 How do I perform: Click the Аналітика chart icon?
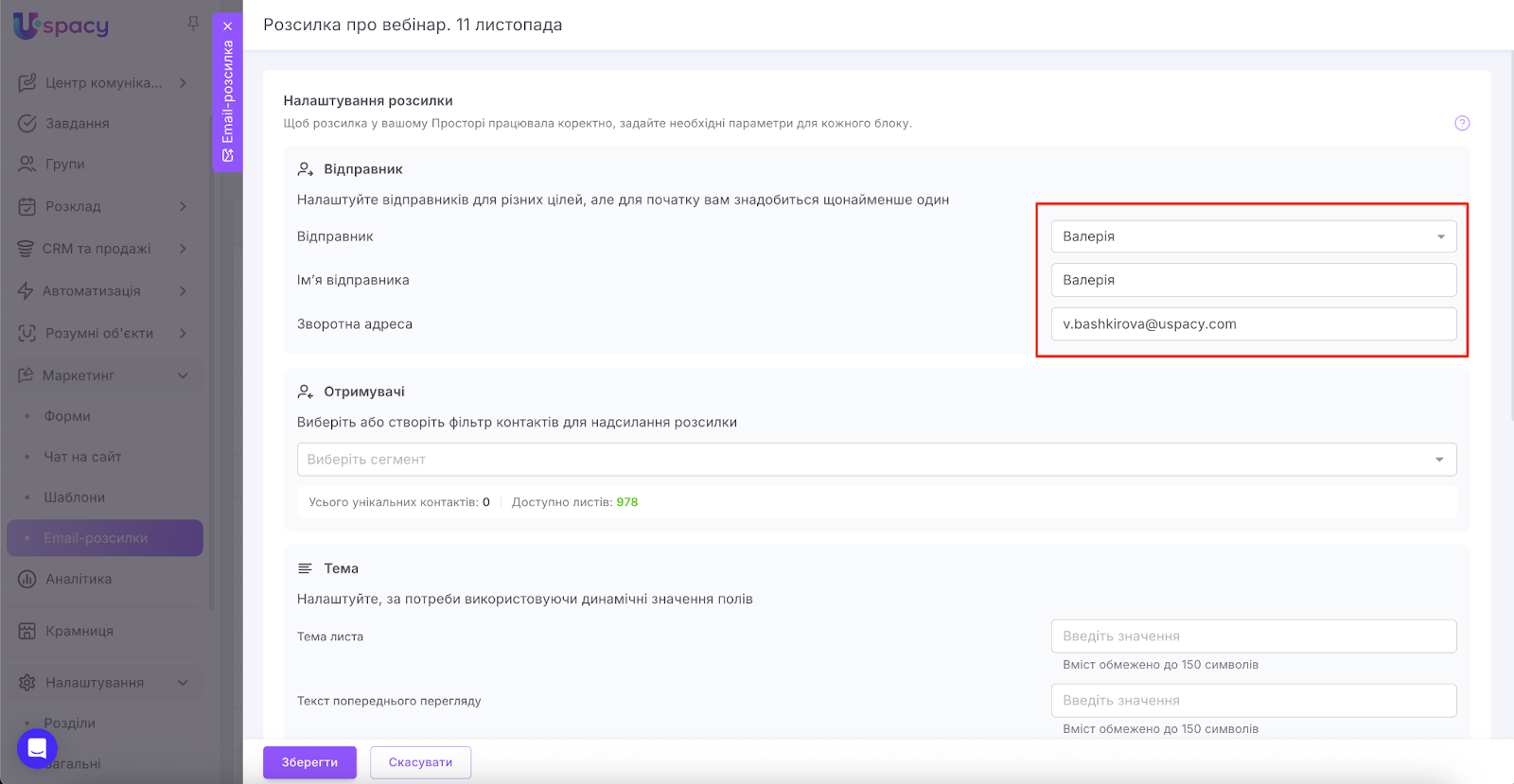(x=27, y=580)
